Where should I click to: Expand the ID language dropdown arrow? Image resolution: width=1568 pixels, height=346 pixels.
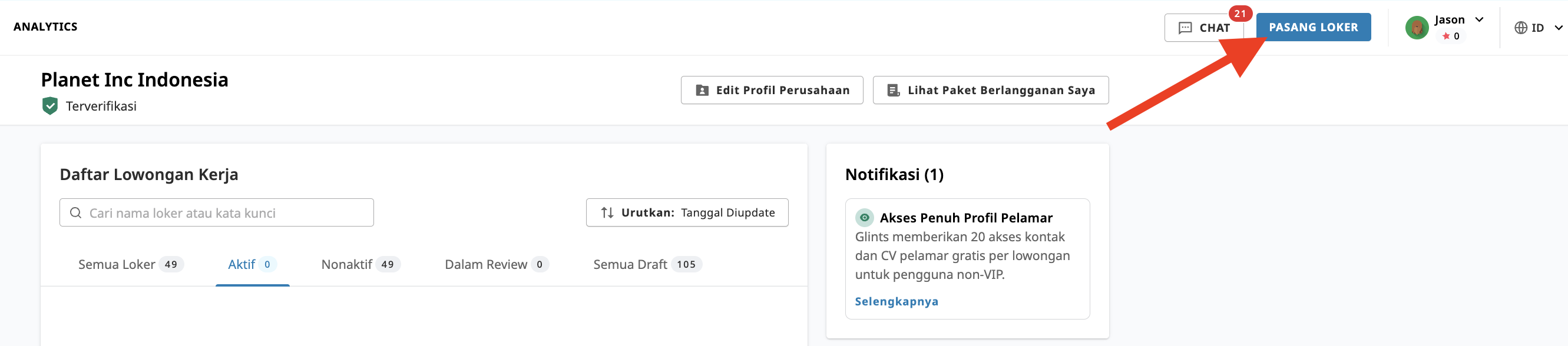pos(1558,28)
